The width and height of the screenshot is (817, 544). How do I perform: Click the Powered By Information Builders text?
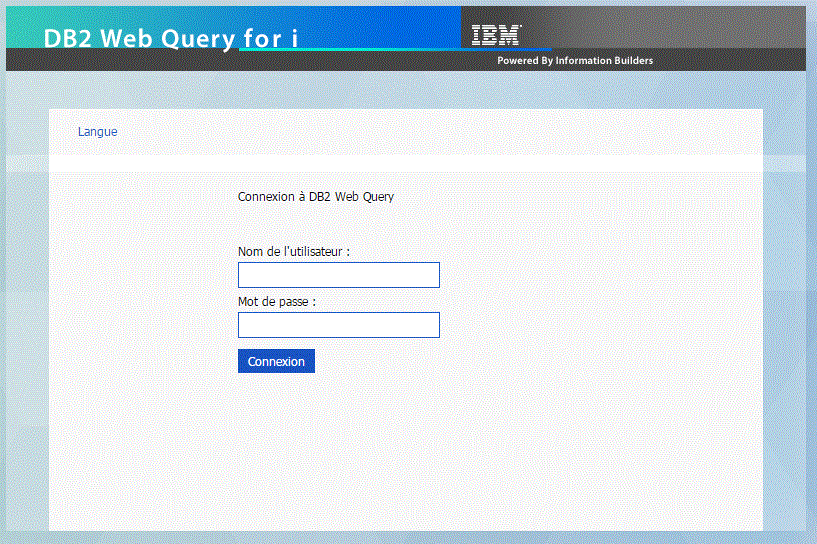coord(575,60)
